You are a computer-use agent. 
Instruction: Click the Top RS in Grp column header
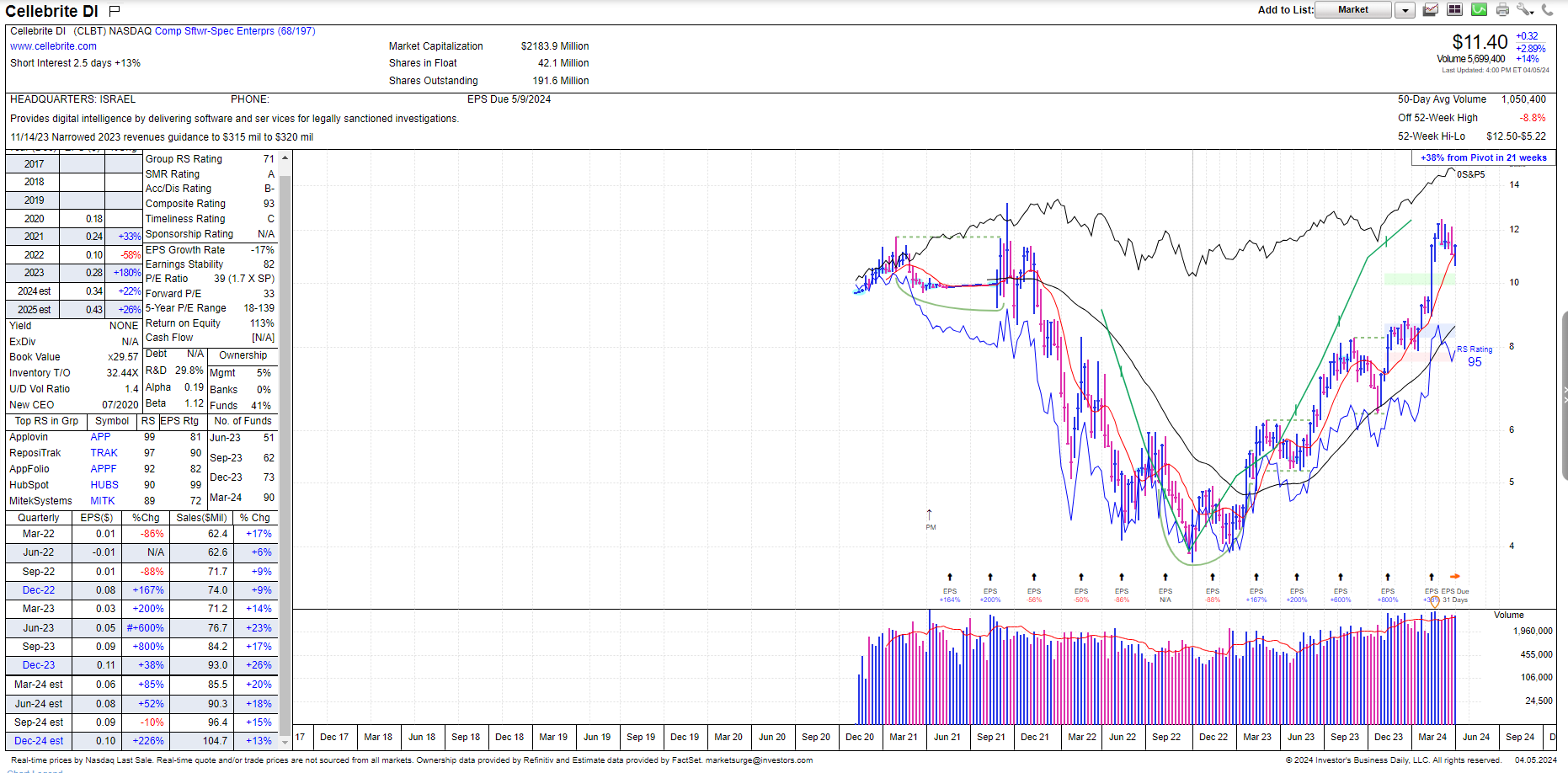click(46, 421)
